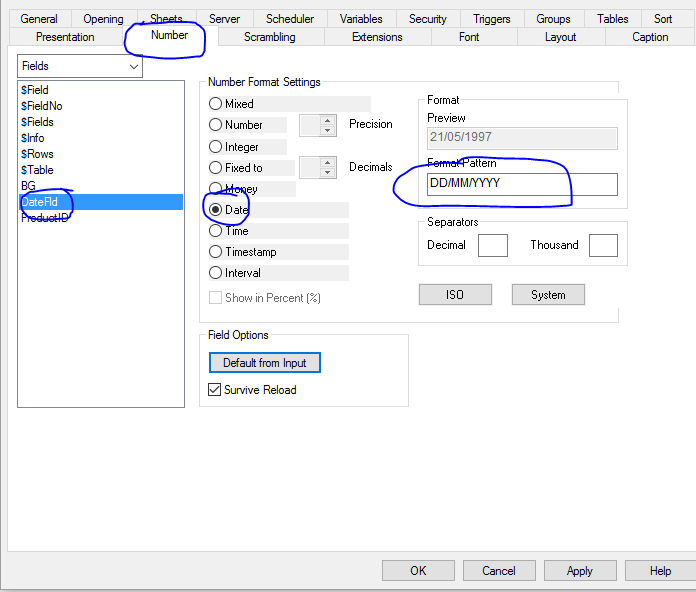This screenshot has width=696, height=592.
Task: Click the ISO format button
Action: [455, 295]
